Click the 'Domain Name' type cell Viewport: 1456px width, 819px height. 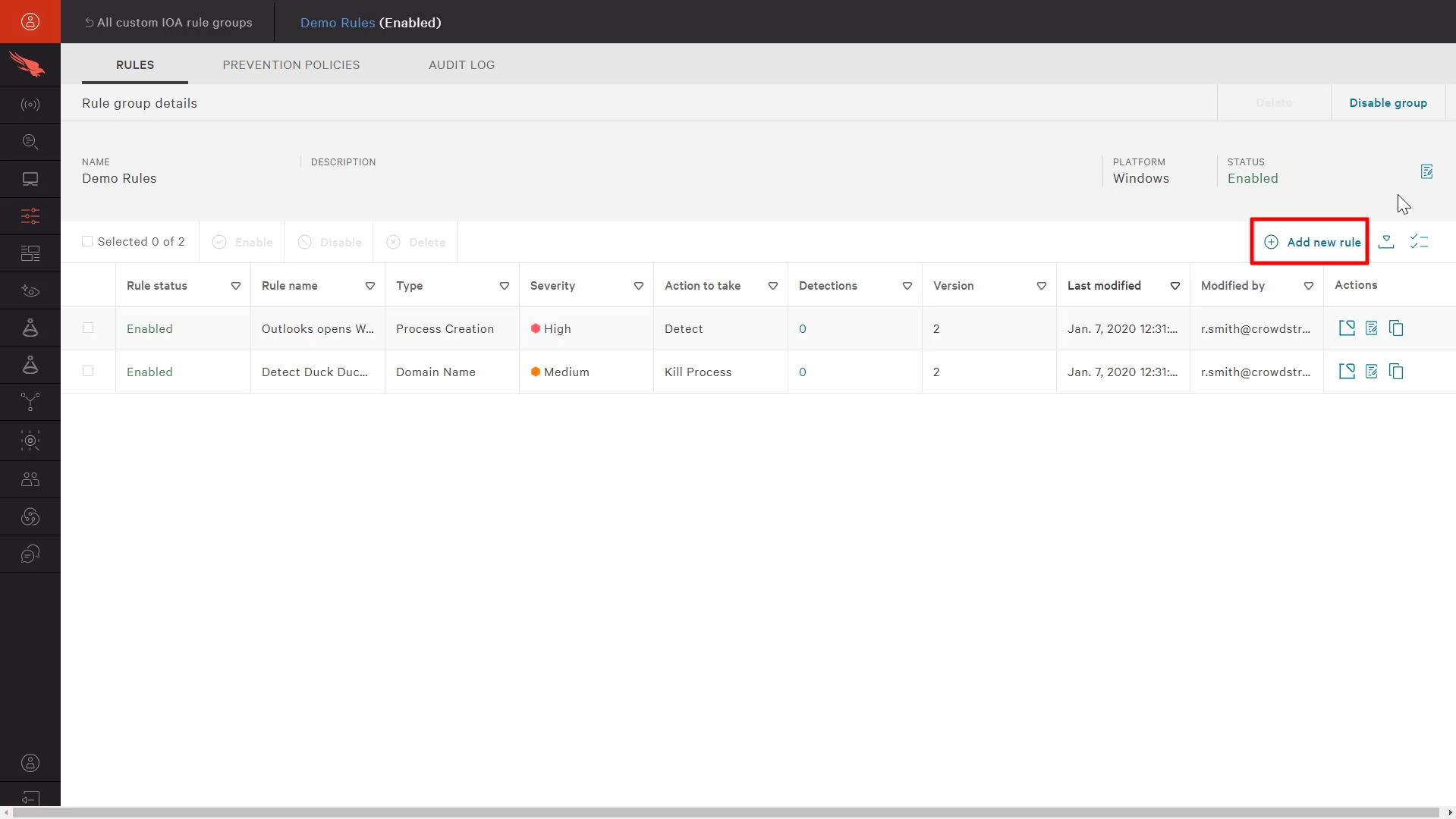(x=452, y=372)
